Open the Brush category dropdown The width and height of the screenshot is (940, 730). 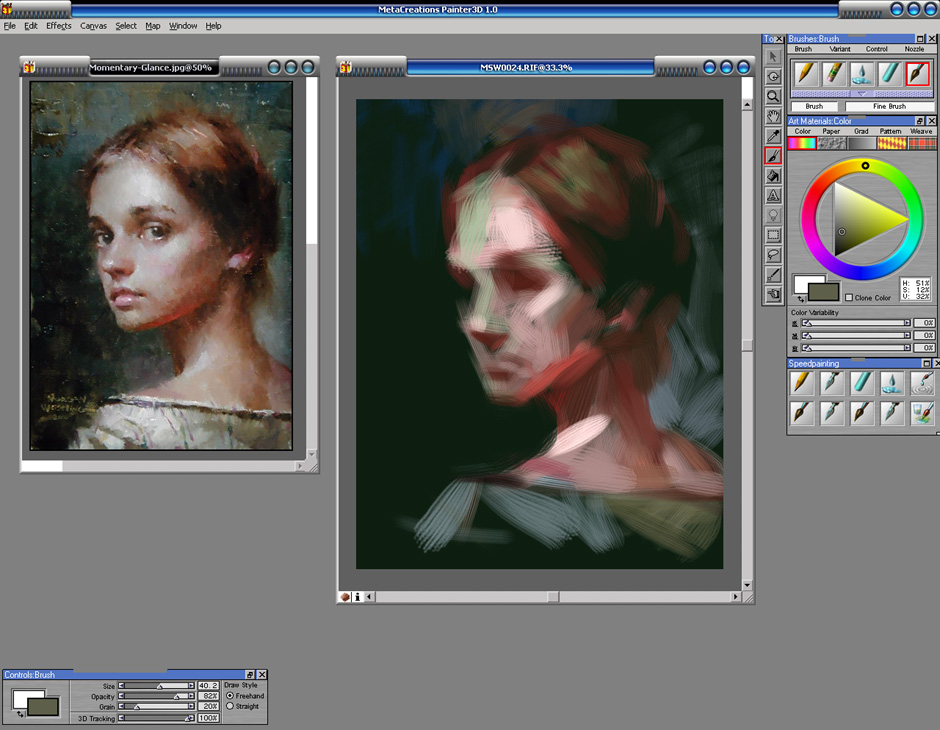click(x=814, y=106)
